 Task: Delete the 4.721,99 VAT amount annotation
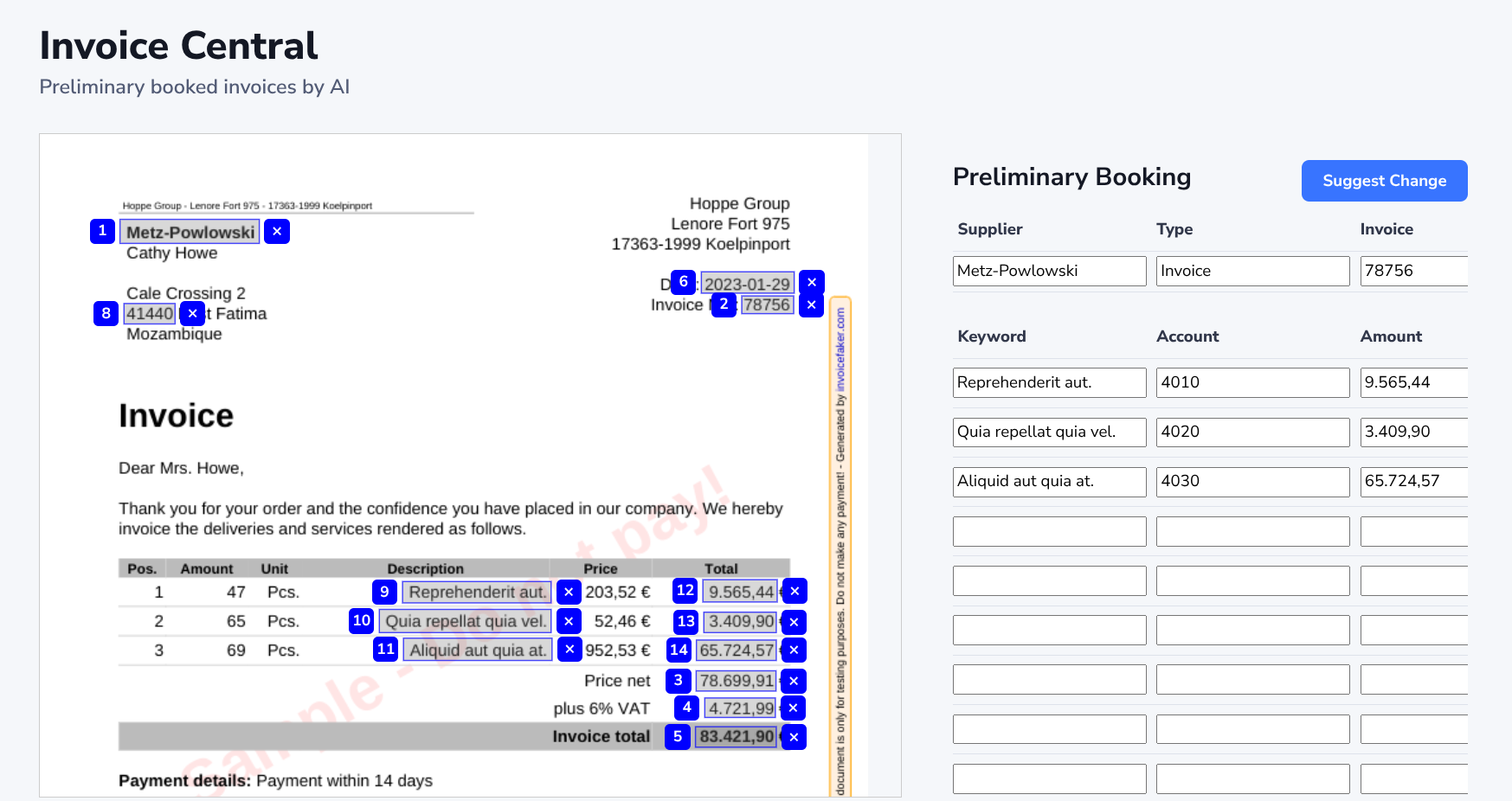point(793,708)
